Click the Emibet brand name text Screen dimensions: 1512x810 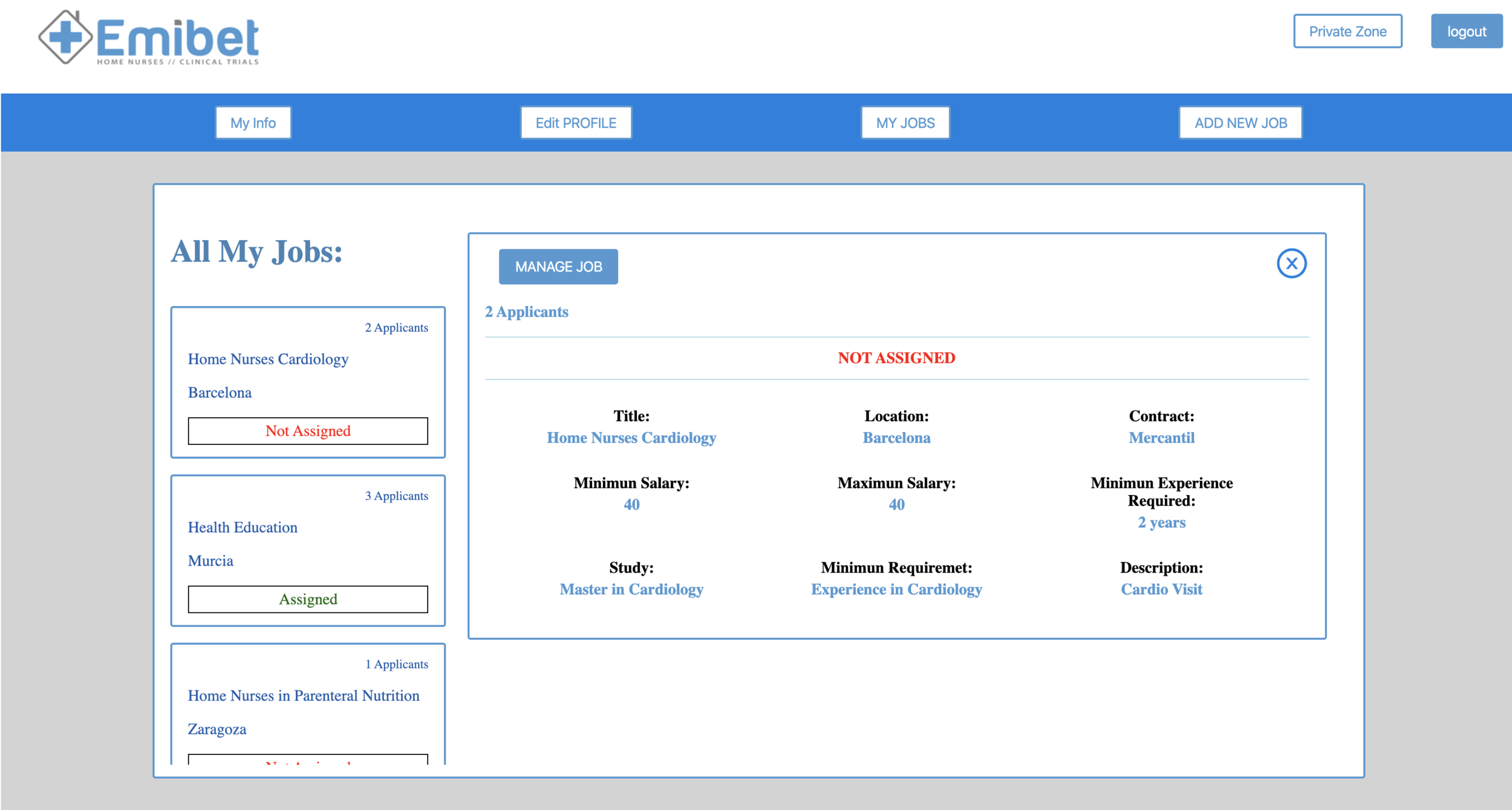178,37
